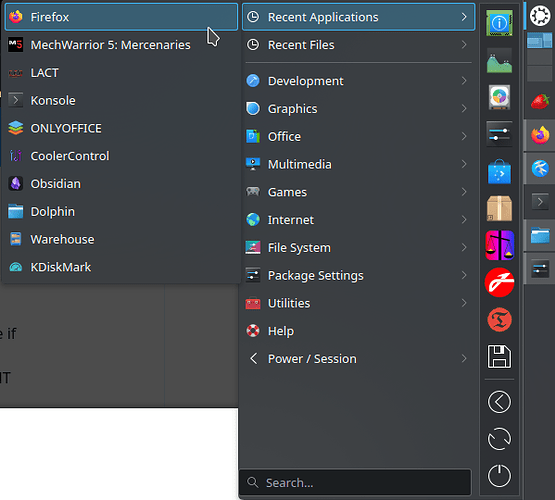Switch to the second virtual desktop in pager
Image resolution: width=555 pixels, height=500 pixels.
[x=539, y=57]
